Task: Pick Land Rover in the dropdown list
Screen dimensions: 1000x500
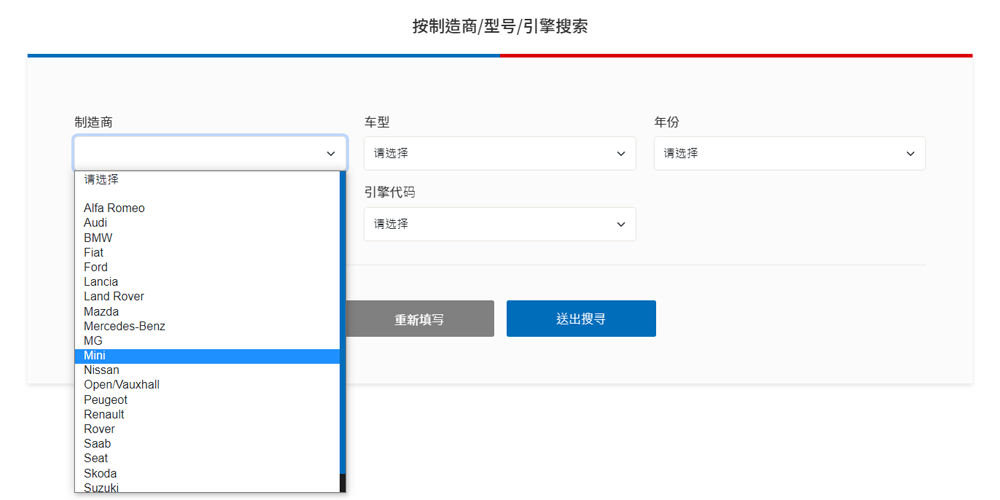Action: (x=207, y=297)
